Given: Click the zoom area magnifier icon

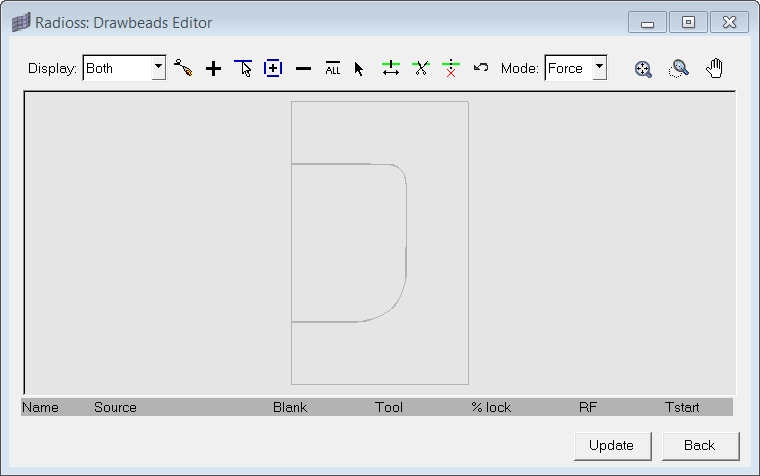Looking at the screenshot, I should [679, 69].
